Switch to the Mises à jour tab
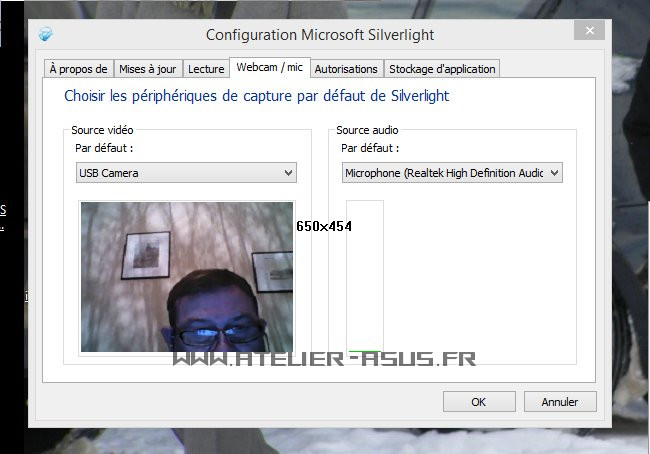 click(148, 69)
